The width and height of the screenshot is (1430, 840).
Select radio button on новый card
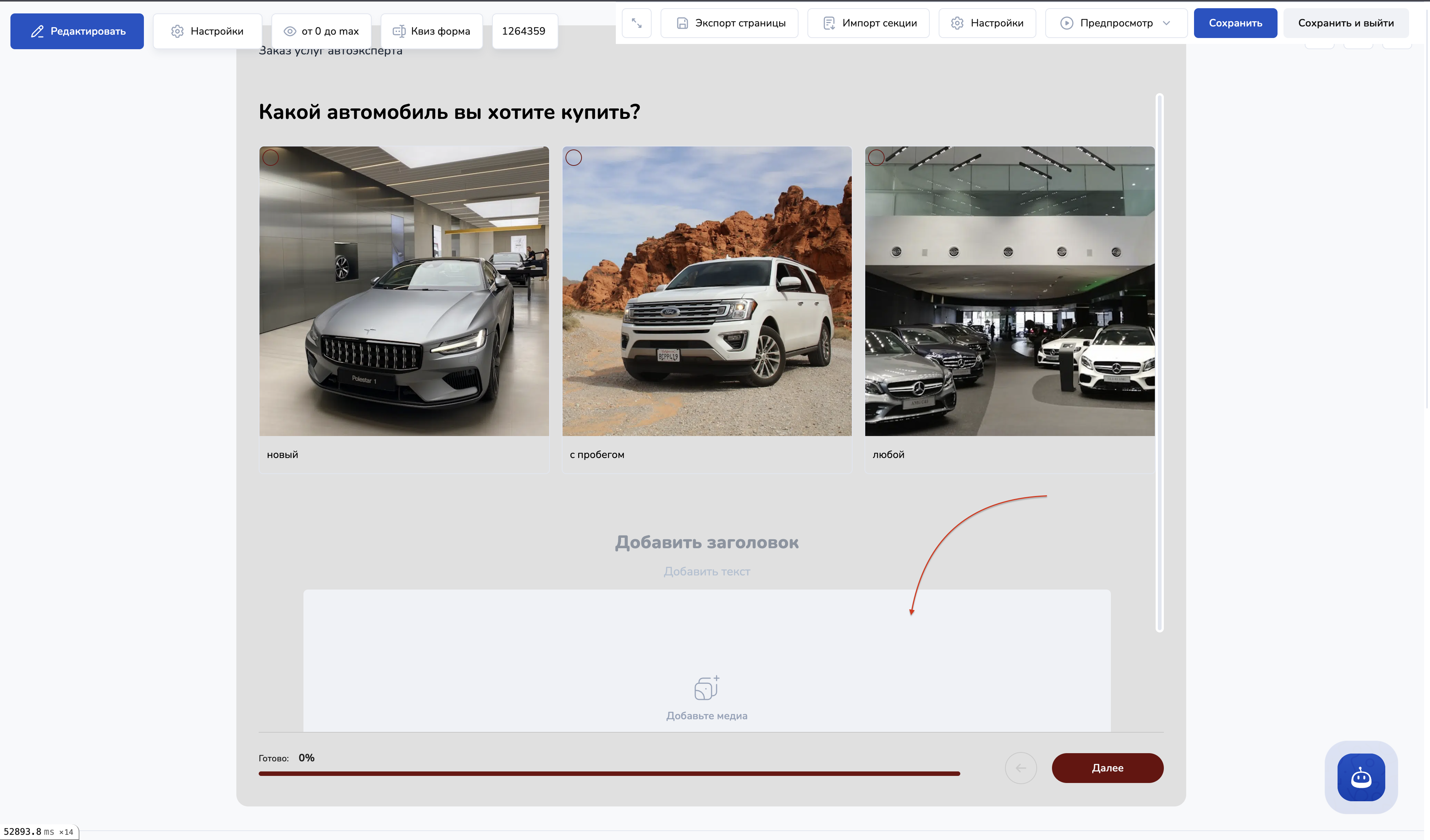click(x=271, y=158)
